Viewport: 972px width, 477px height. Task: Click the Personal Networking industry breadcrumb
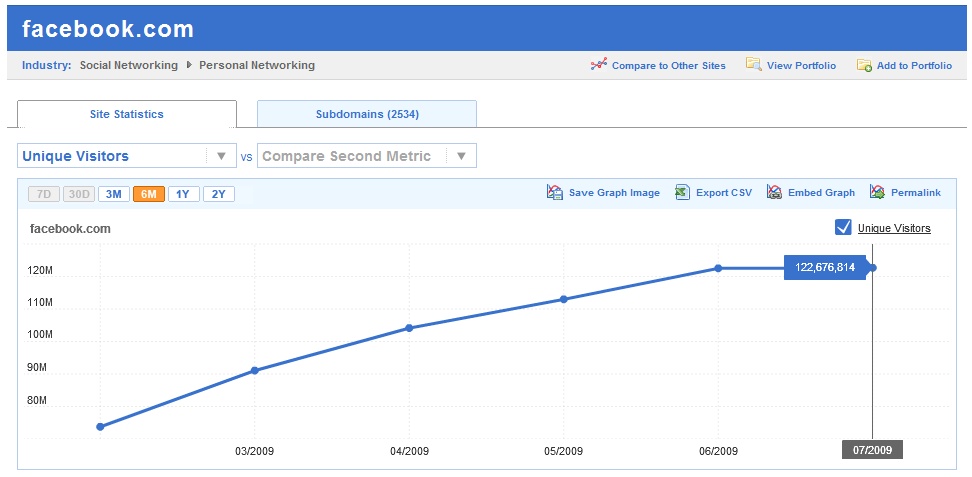[257, 65]
